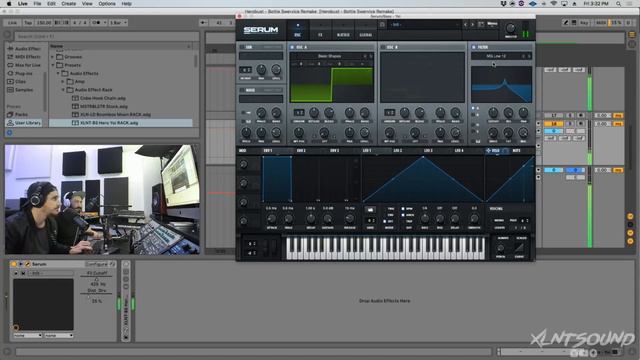The image size is (640, 360).
Task: Open Packs in browser Places
Action: (18, 115)
